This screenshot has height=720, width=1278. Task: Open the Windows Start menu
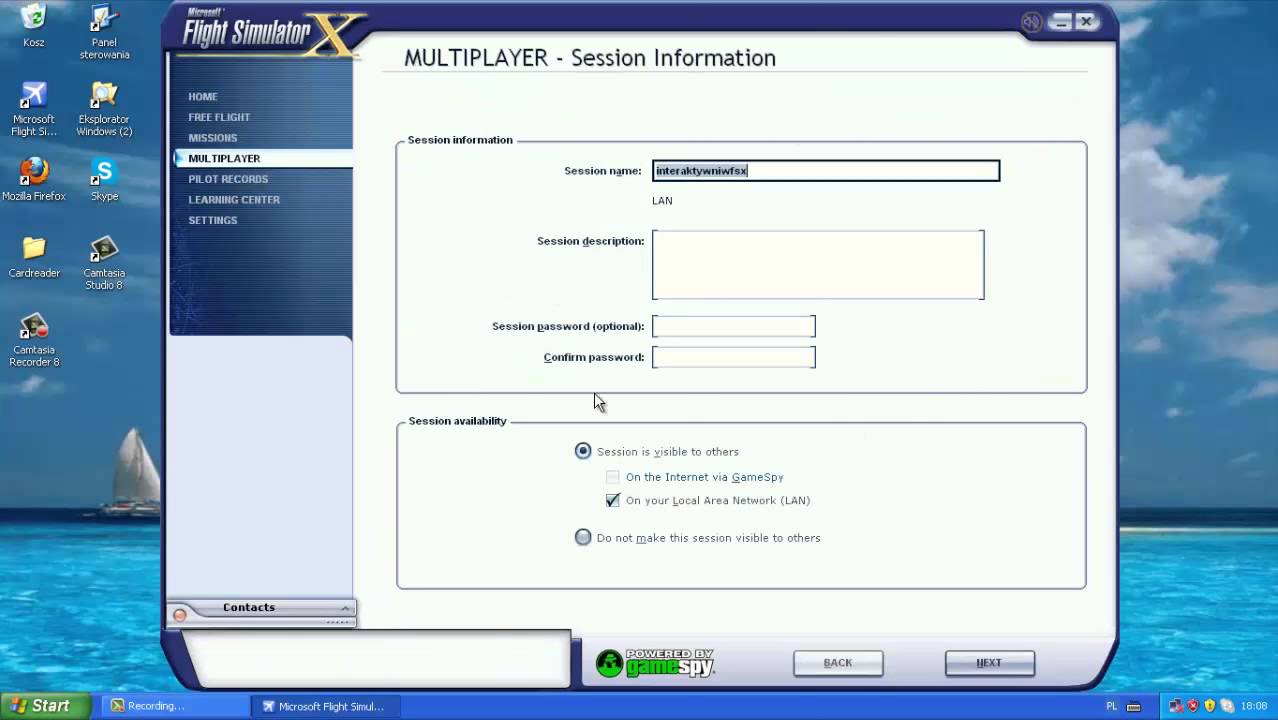pos(46,705)
